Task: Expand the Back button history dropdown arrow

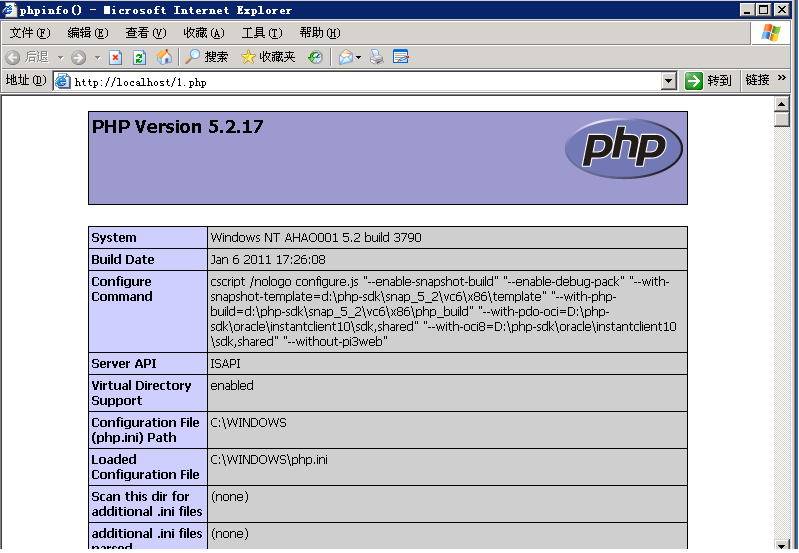Action: click(x=60, y=57)
